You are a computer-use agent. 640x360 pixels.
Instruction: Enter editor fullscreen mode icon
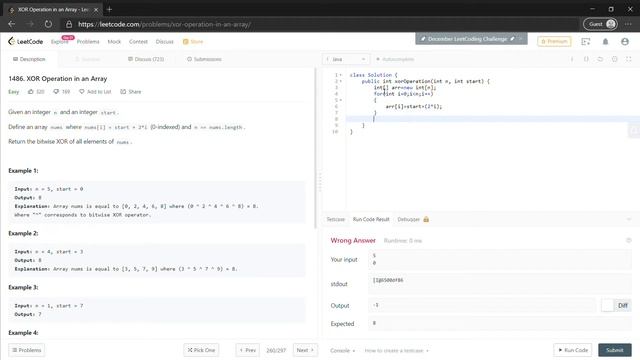(629, 59)
